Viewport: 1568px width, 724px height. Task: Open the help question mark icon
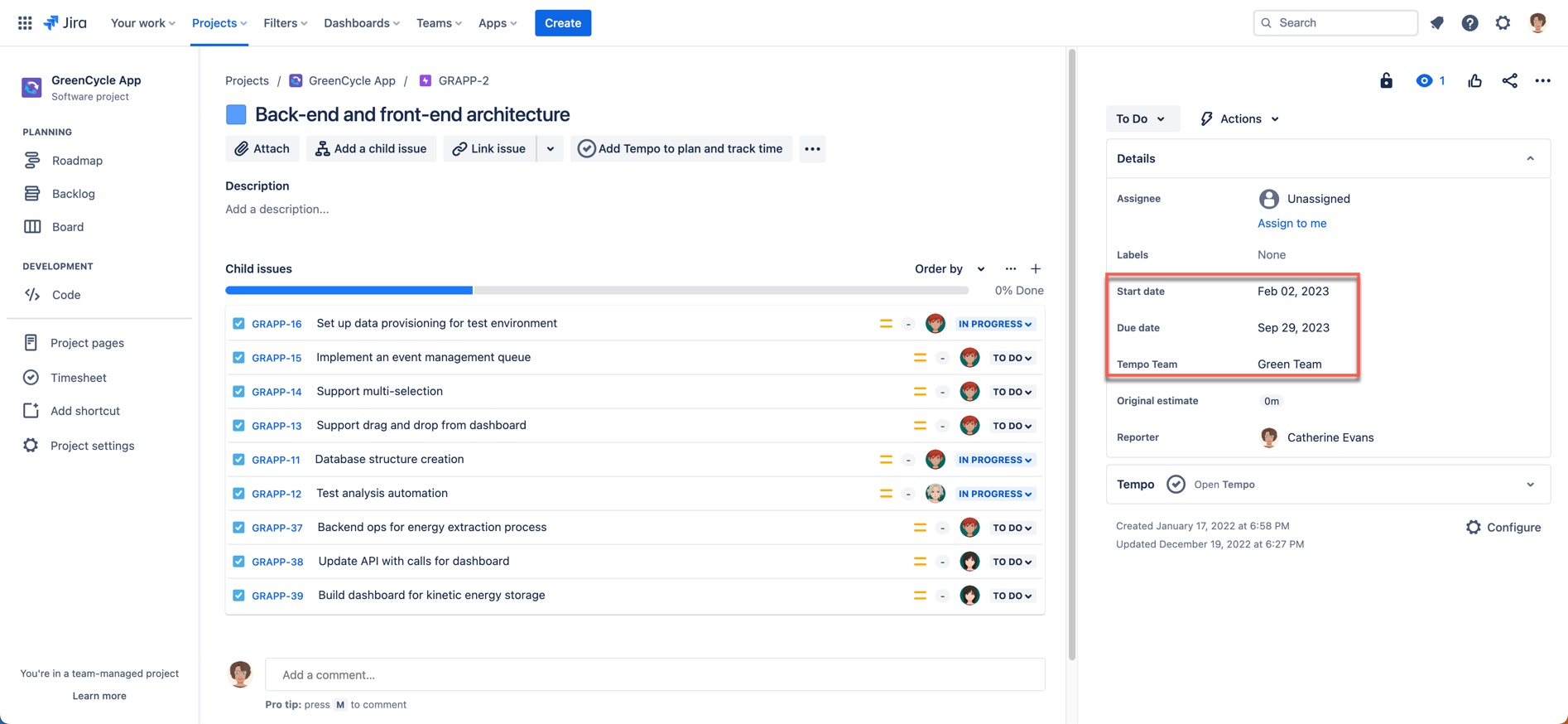point(1469,23)
